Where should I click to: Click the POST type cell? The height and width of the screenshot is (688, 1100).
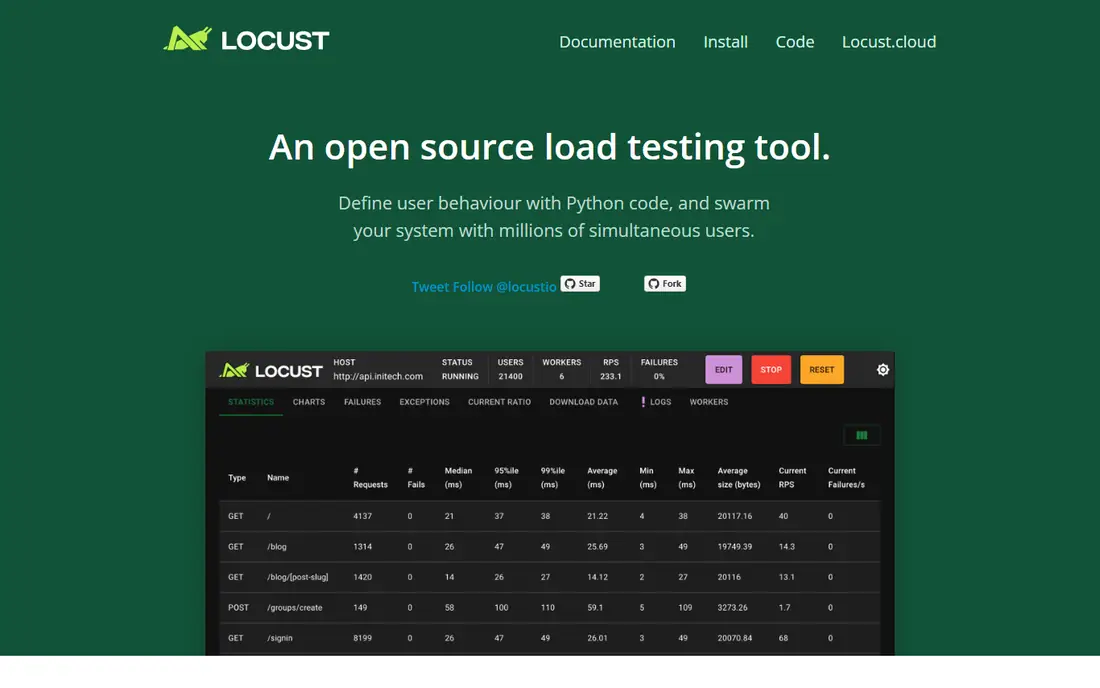[x=239, y=608]
